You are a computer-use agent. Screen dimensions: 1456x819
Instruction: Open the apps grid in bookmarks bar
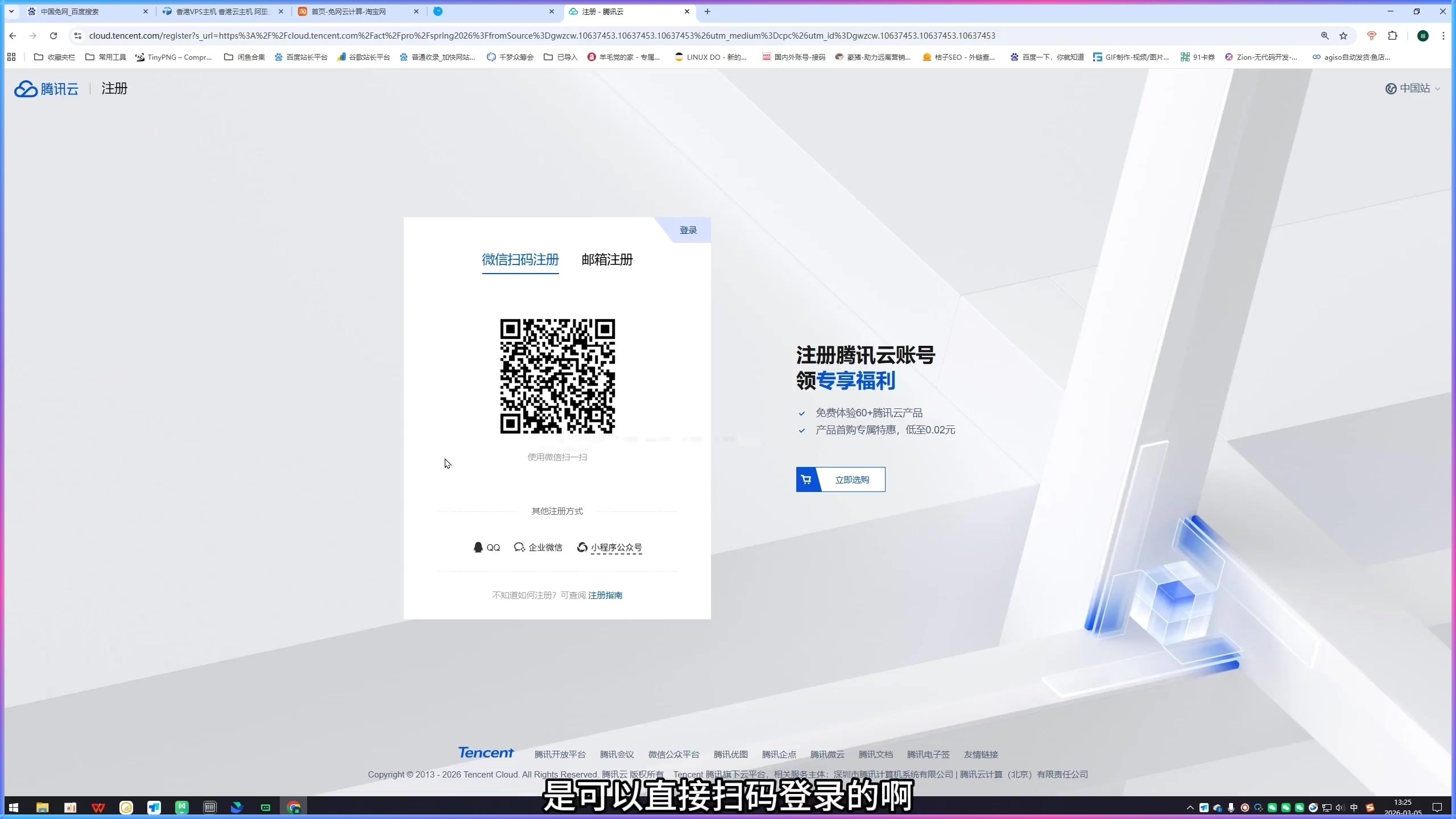click(11, 57)
